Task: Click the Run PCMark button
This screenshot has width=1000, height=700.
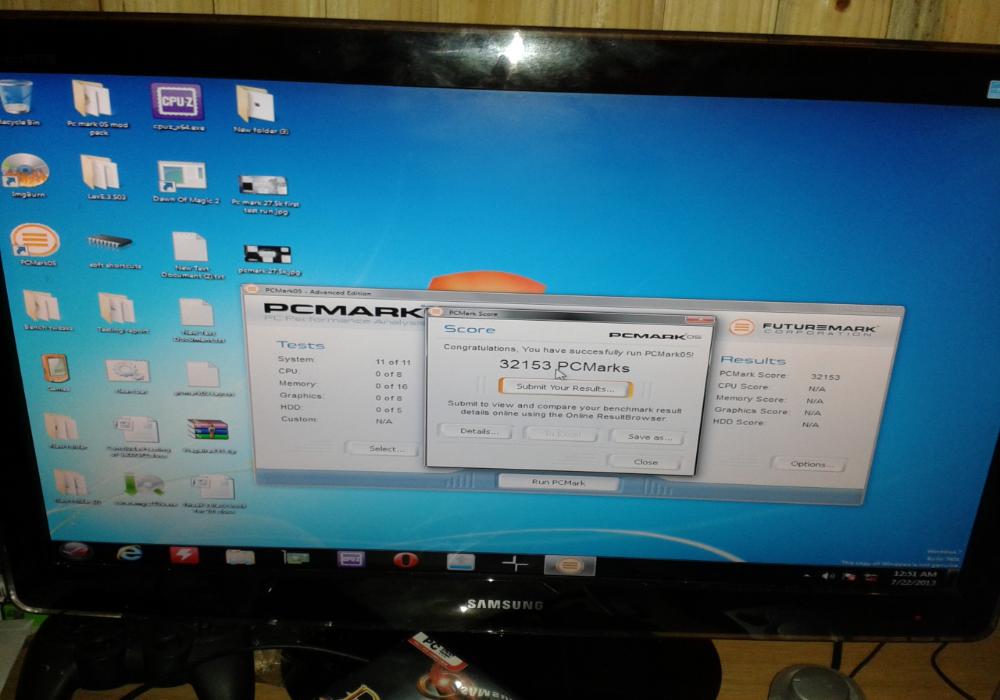Action: (558, 482)
